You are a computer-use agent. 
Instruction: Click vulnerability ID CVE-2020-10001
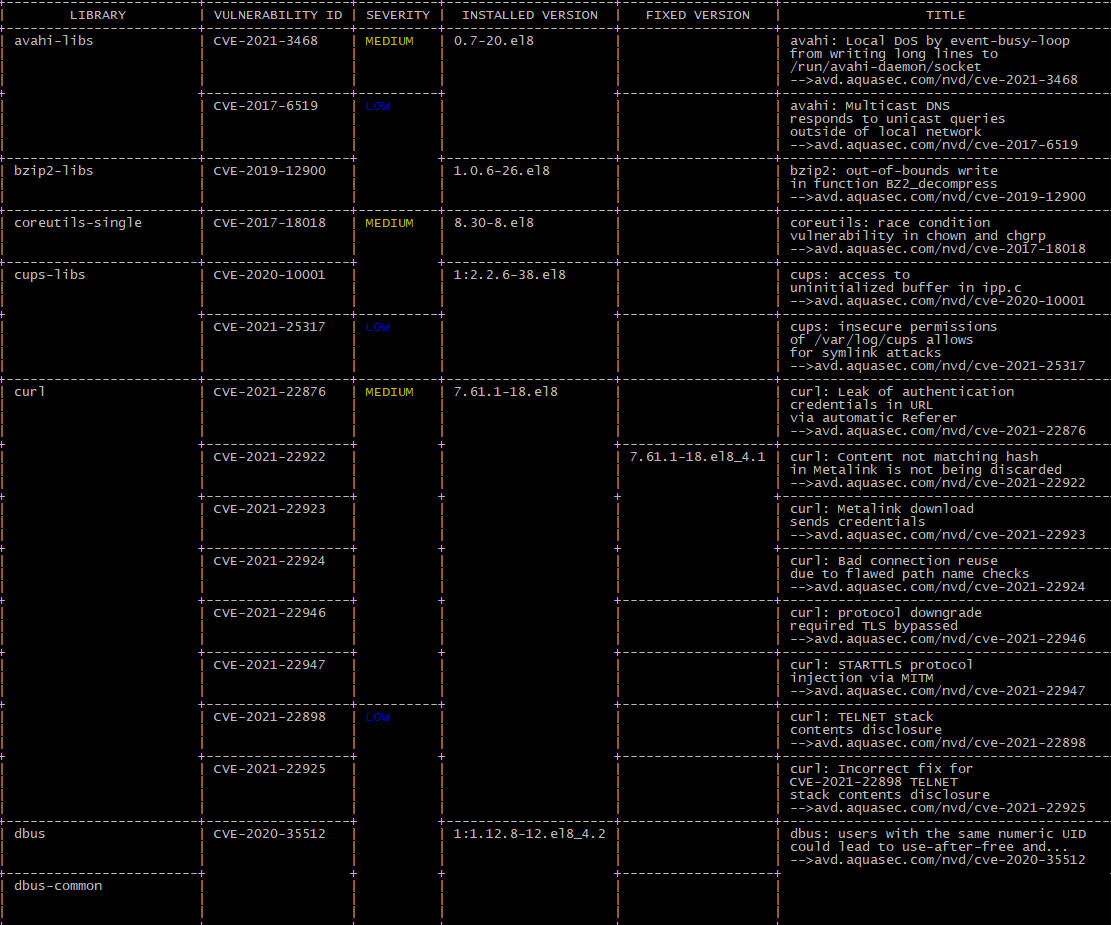click(x=270, y=274)
